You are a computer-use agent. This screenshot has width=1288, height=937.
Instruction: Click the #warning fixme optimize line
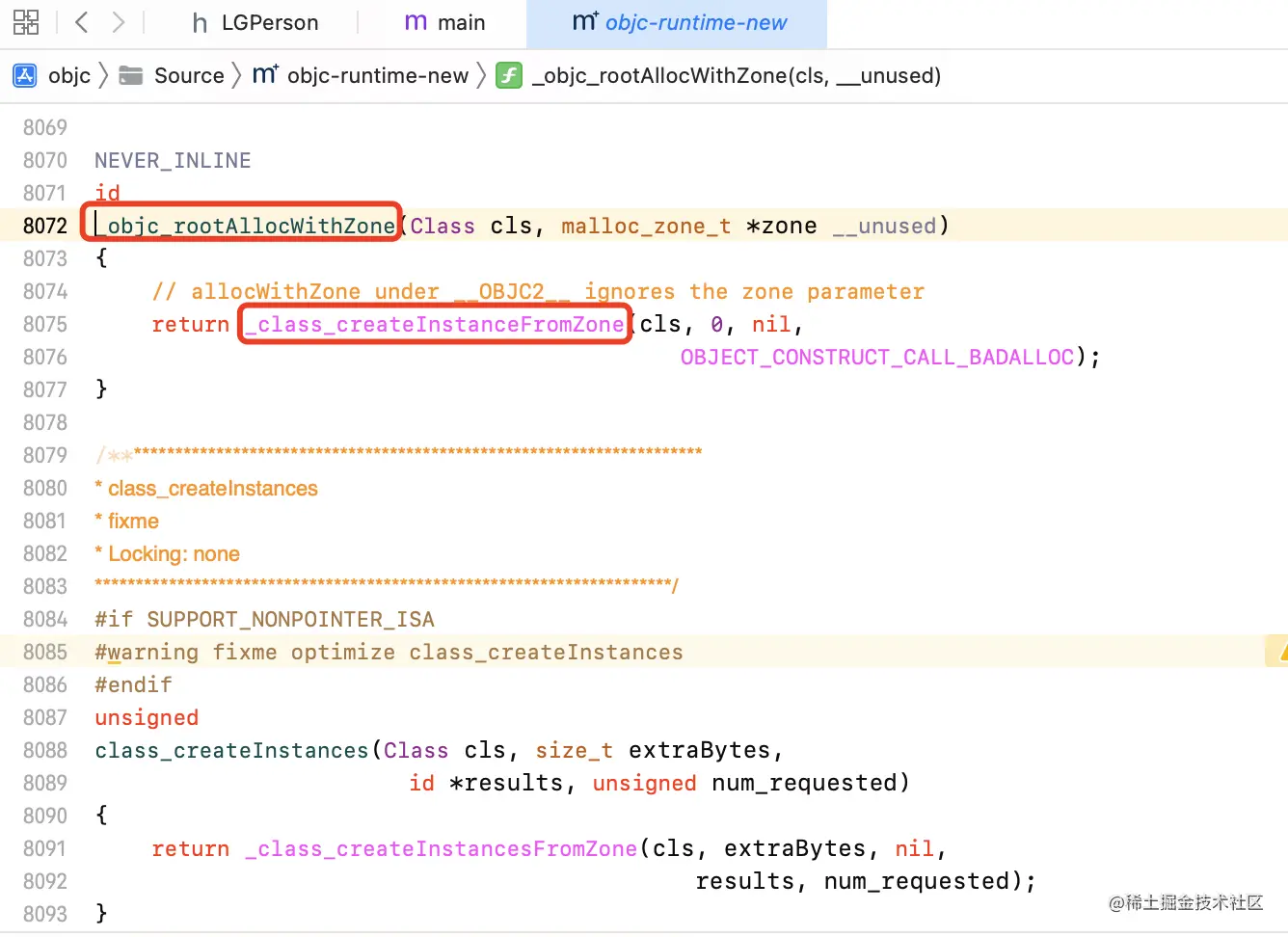pos(389,652)
